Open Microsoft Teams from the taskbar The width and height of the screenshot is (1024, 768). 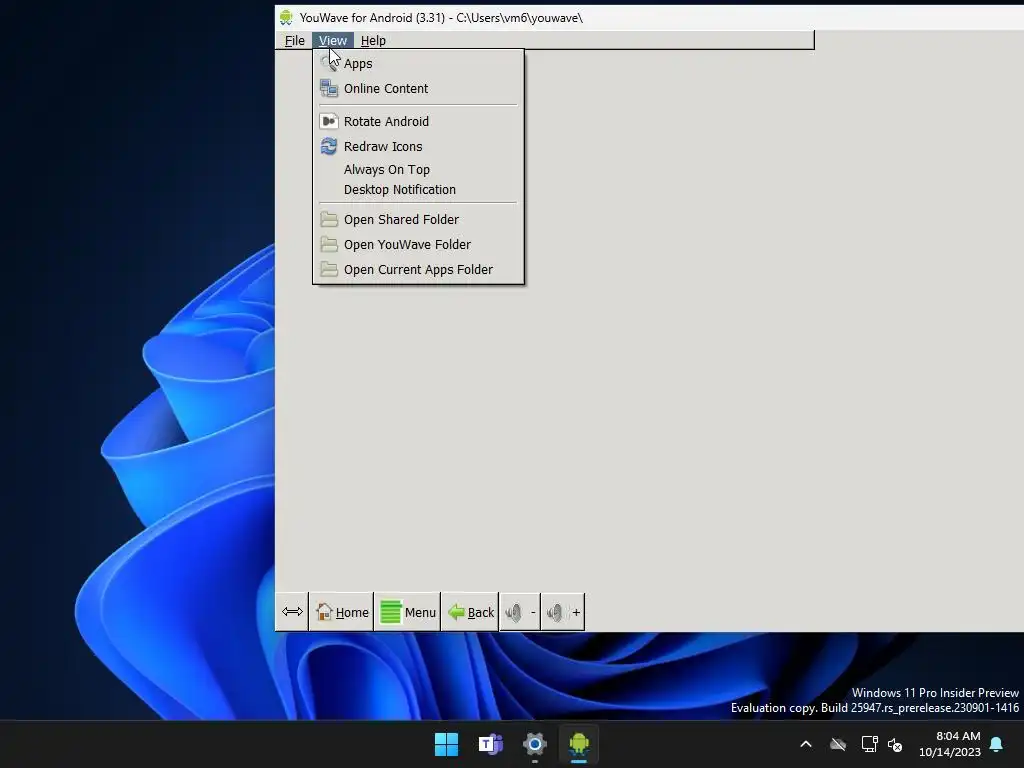[490, 744]
